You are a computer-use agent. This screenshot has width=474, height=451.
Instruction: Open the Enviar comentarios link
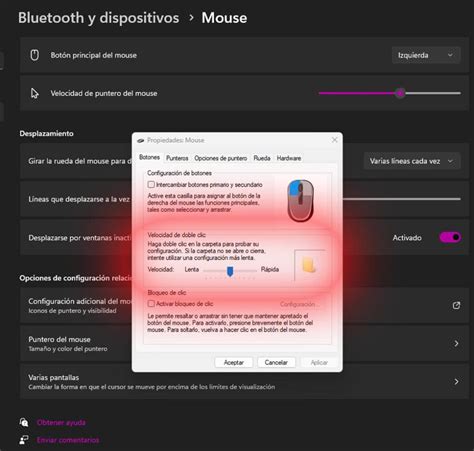pos(68,440)
